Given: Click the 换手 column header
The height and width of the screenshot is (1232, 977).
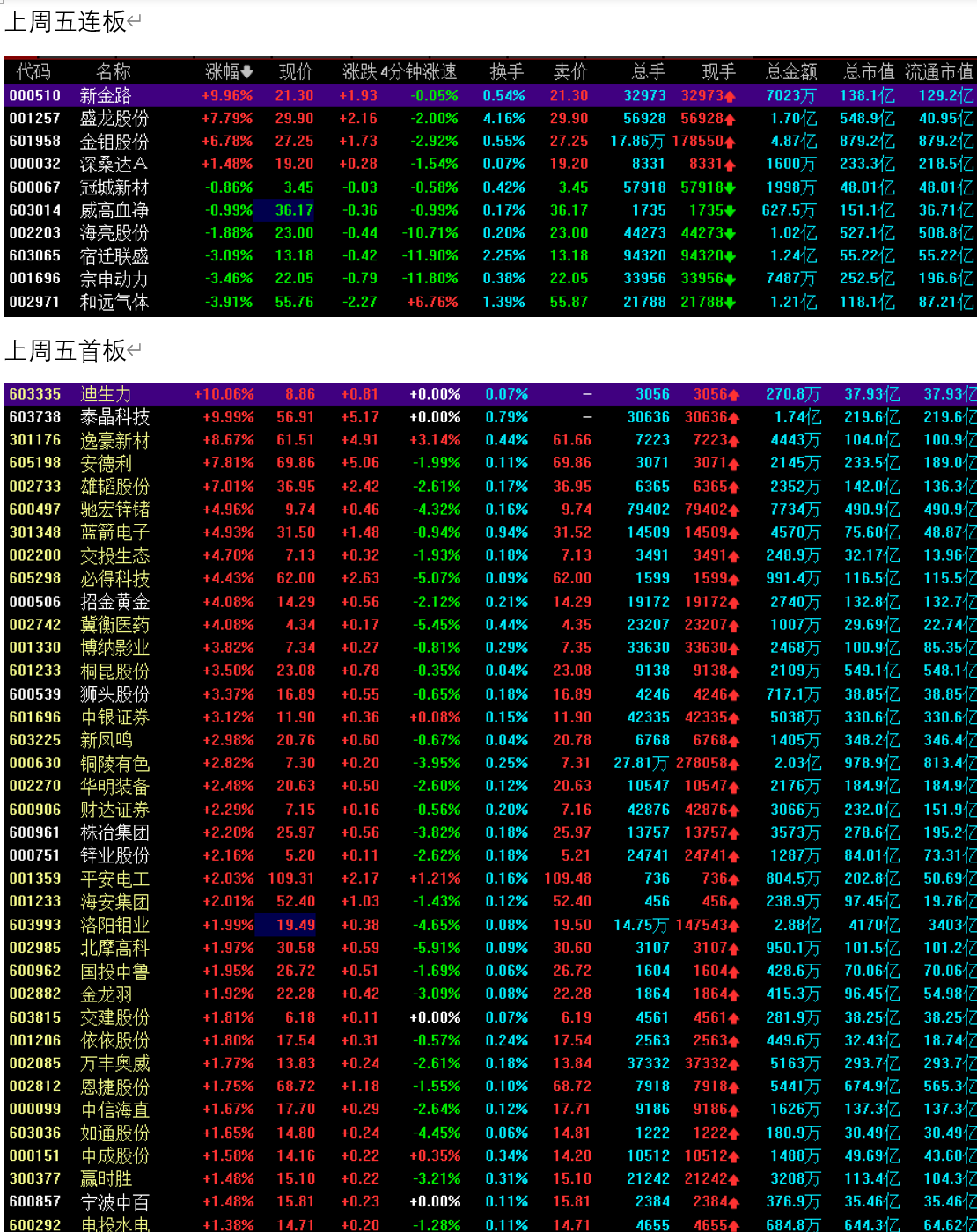Looking at the screenshot, I should [507, 72].
